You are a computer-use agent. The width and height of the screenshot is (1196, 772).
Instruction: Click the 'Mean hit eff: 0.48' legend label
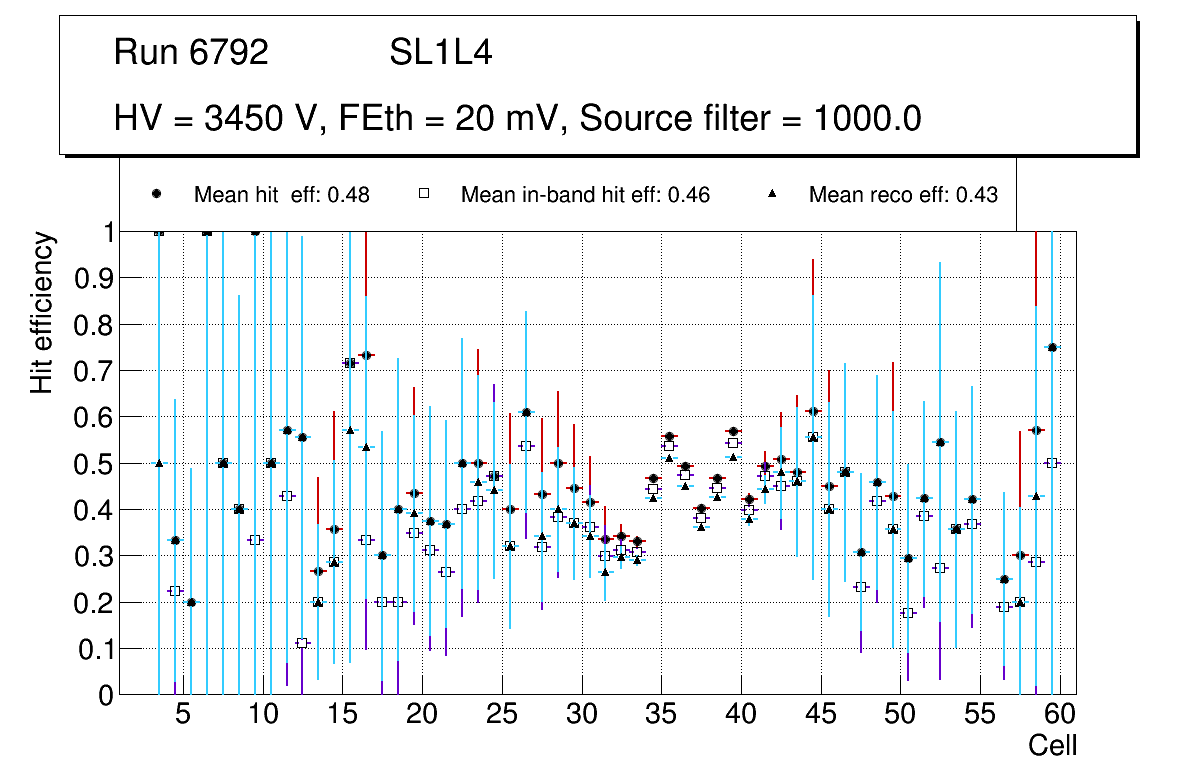[281, 195]
